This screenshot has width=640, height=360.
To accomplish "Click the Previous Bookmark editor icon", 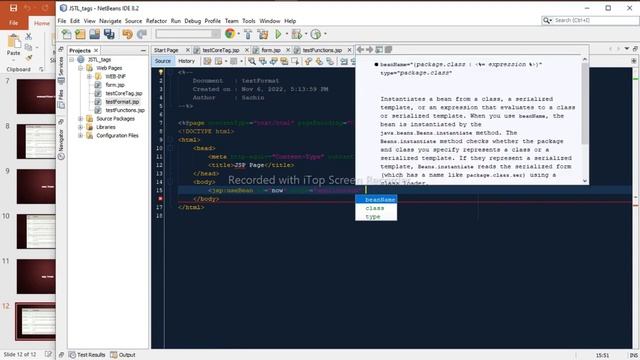I will [x=308, y=61].
